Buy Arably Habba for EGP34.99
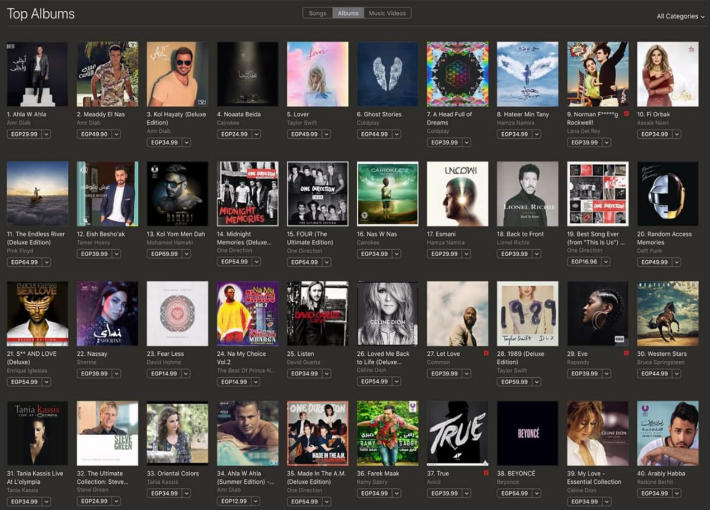This screenshot has width=710, height=510. point(654,493)
